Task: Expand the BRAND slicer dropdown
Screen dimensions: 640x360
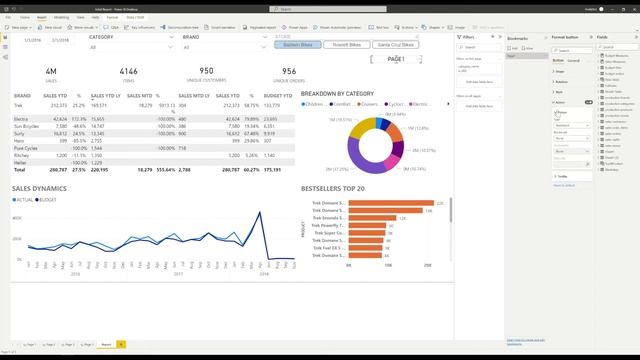Action: click(x=264, y=47)
